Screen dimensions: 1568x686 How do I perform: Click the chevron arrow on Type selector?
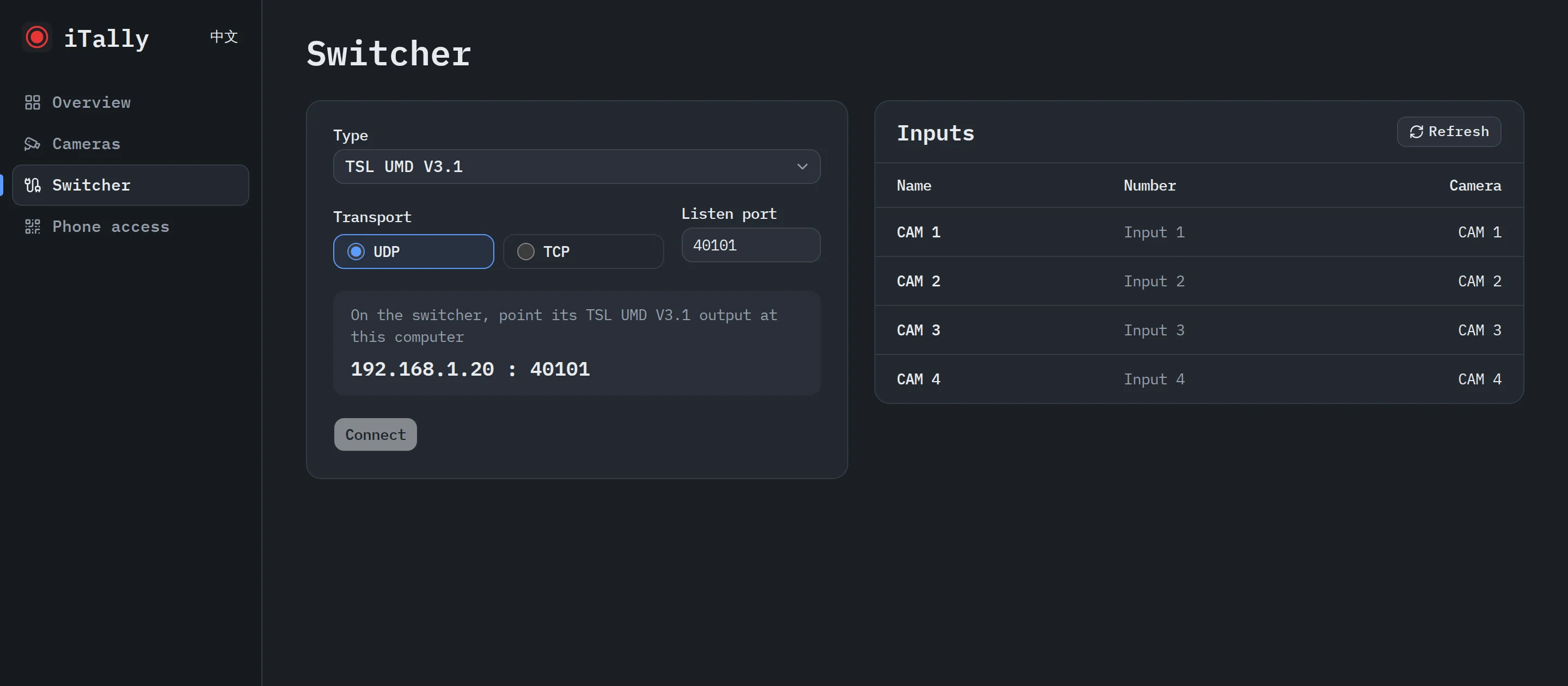pos(803,167)
